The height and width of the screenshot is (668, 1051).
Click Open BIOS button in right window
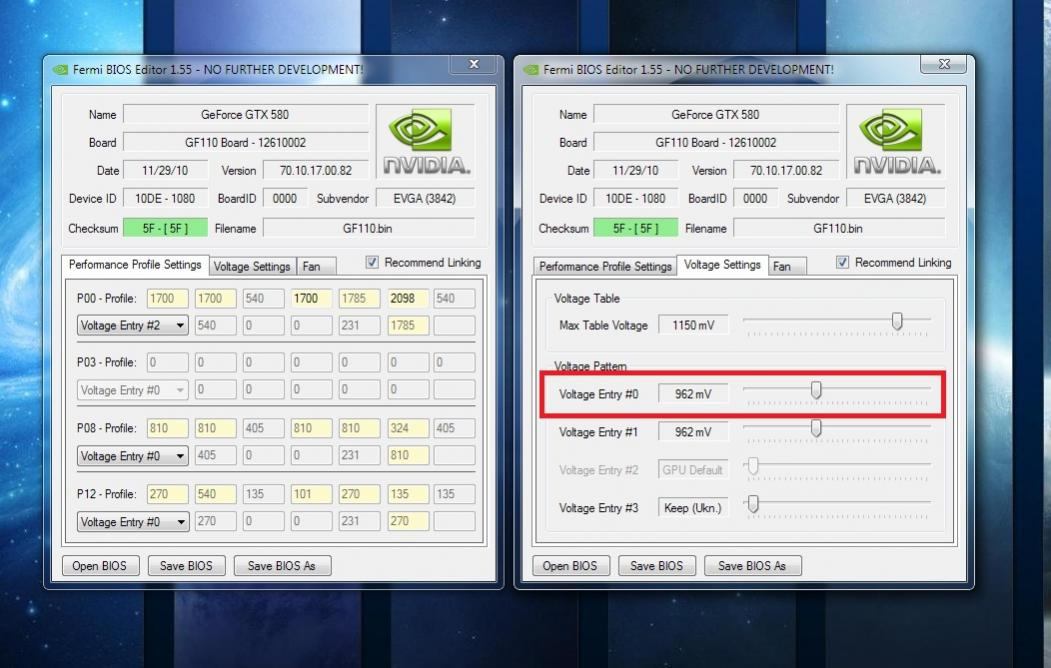click(570, 565)
